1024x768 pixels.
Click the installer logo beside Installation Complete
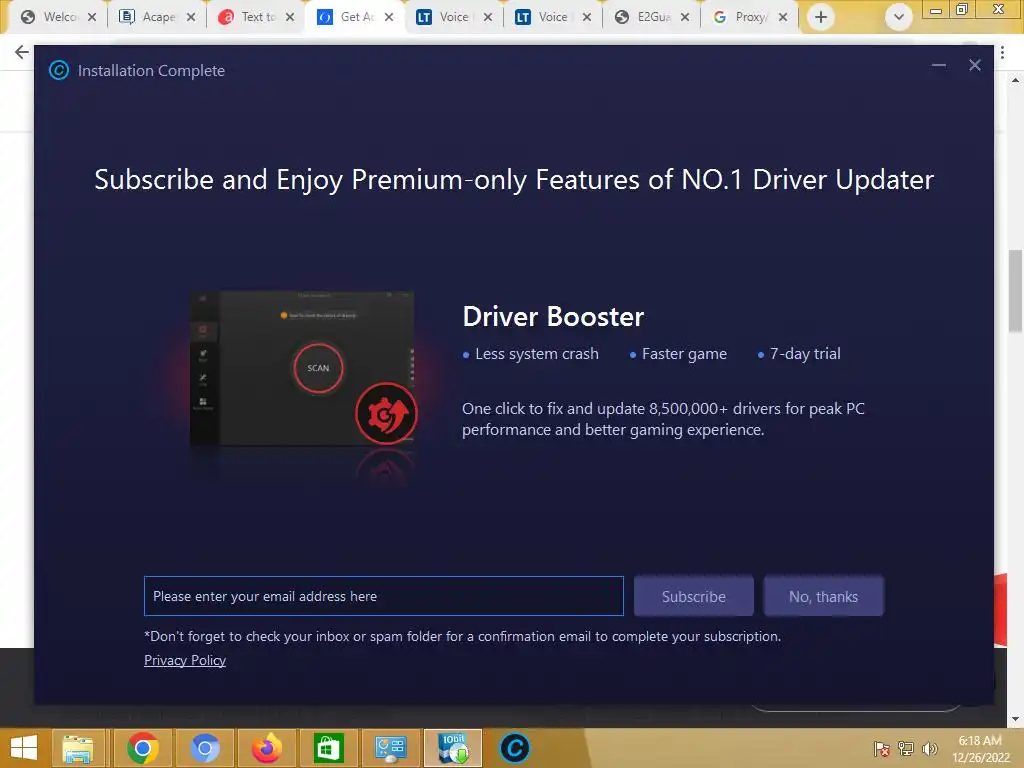(59, 70)
